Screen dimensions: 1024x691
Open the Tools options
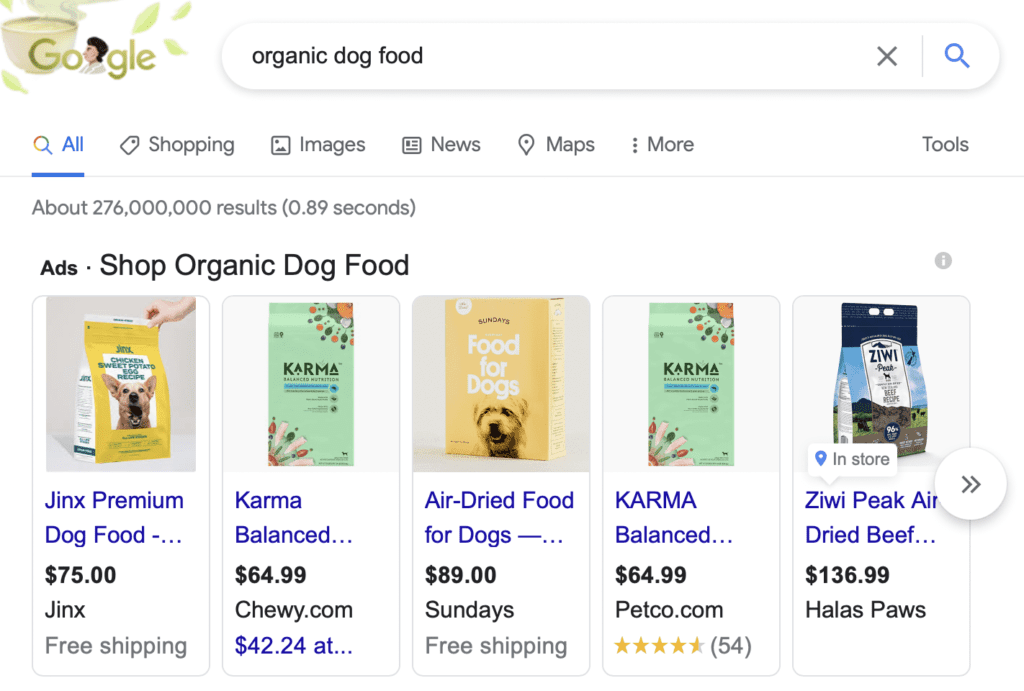944,145
